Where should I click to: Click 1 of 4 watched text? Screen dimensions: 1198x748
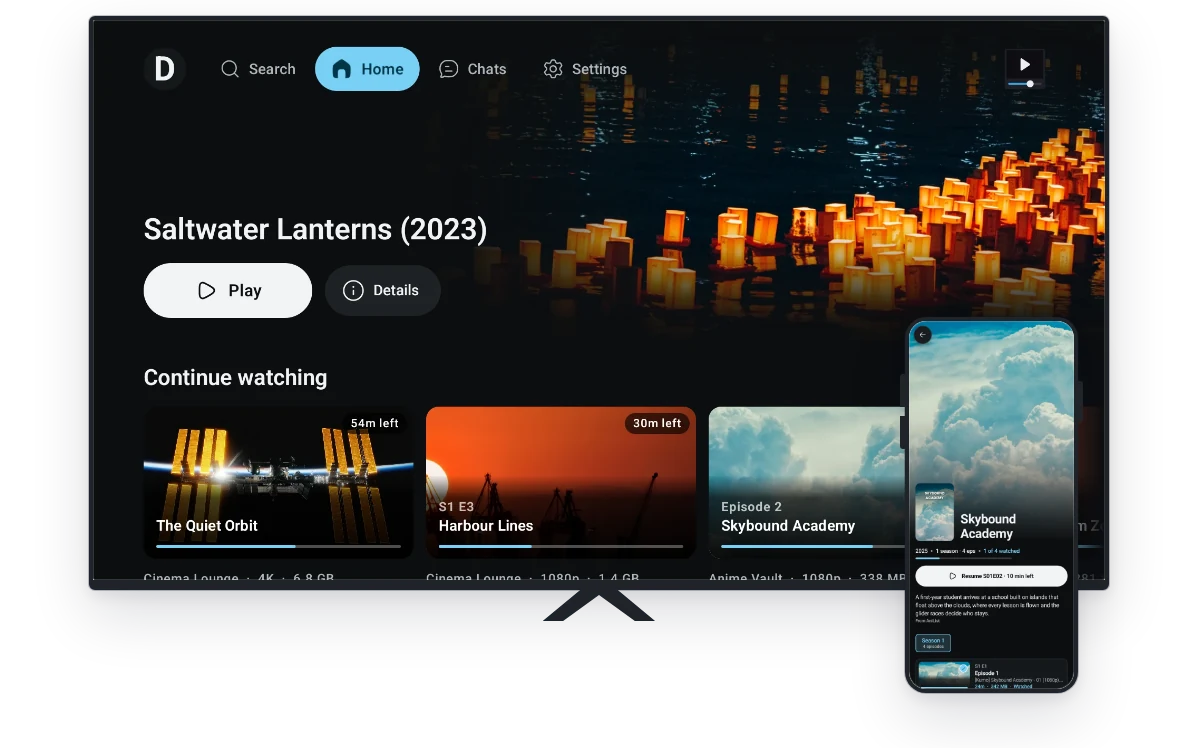[1002, 551]
